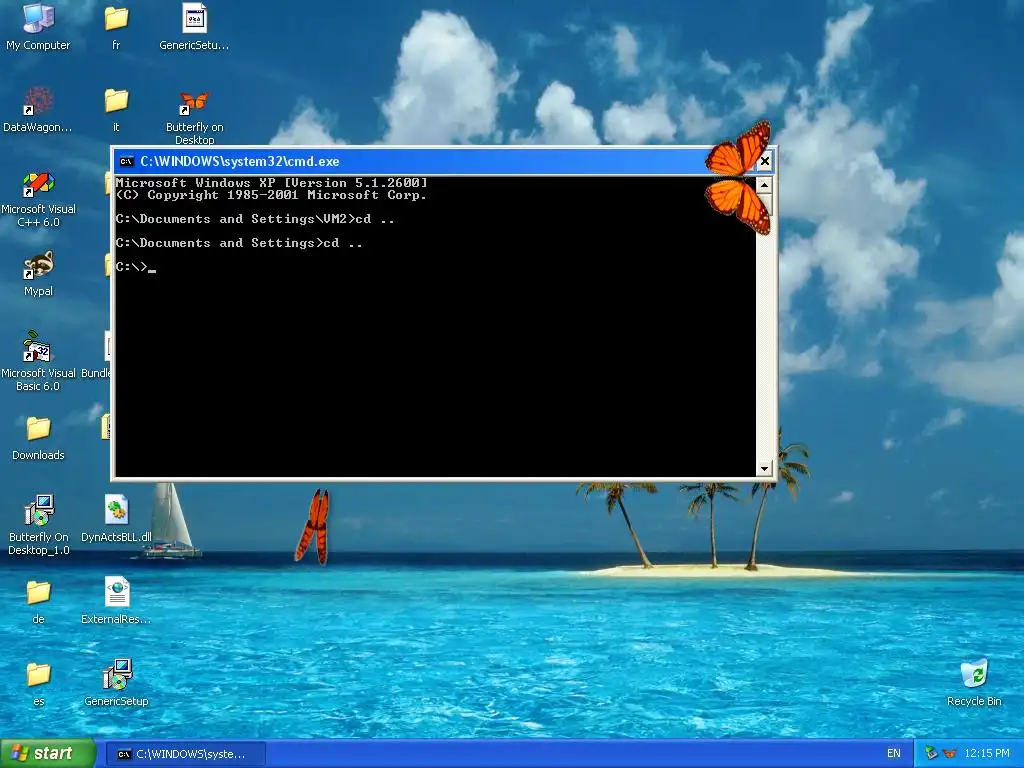Click the cmd scrollbar up arrow
The width and height of the screenshot is (1024, 768).
[763, 185]
